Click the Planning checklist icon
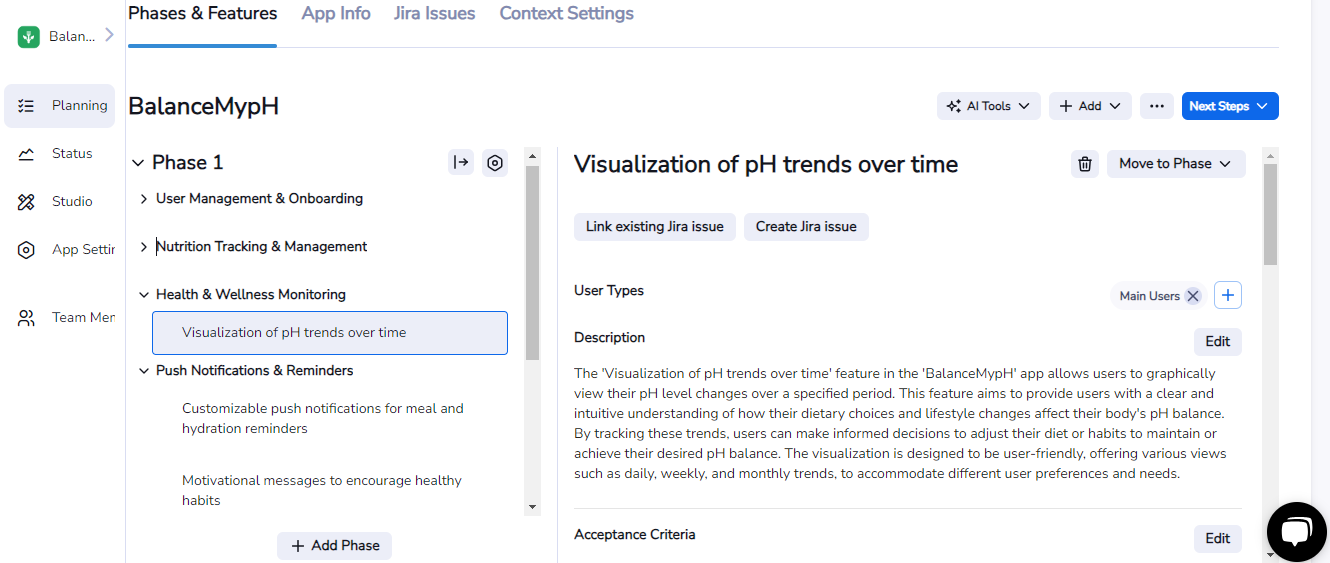The height and width of the screenshot is (563, 1330). [27, 106]
